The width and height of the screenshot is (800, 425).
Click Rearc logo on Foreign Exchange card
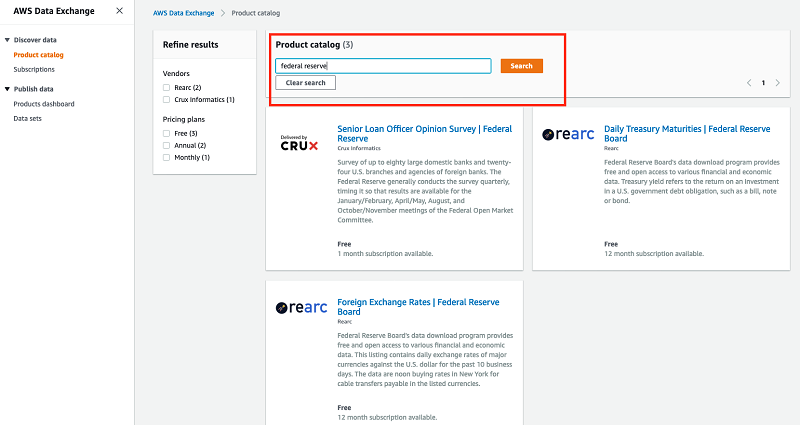(301, 308)
